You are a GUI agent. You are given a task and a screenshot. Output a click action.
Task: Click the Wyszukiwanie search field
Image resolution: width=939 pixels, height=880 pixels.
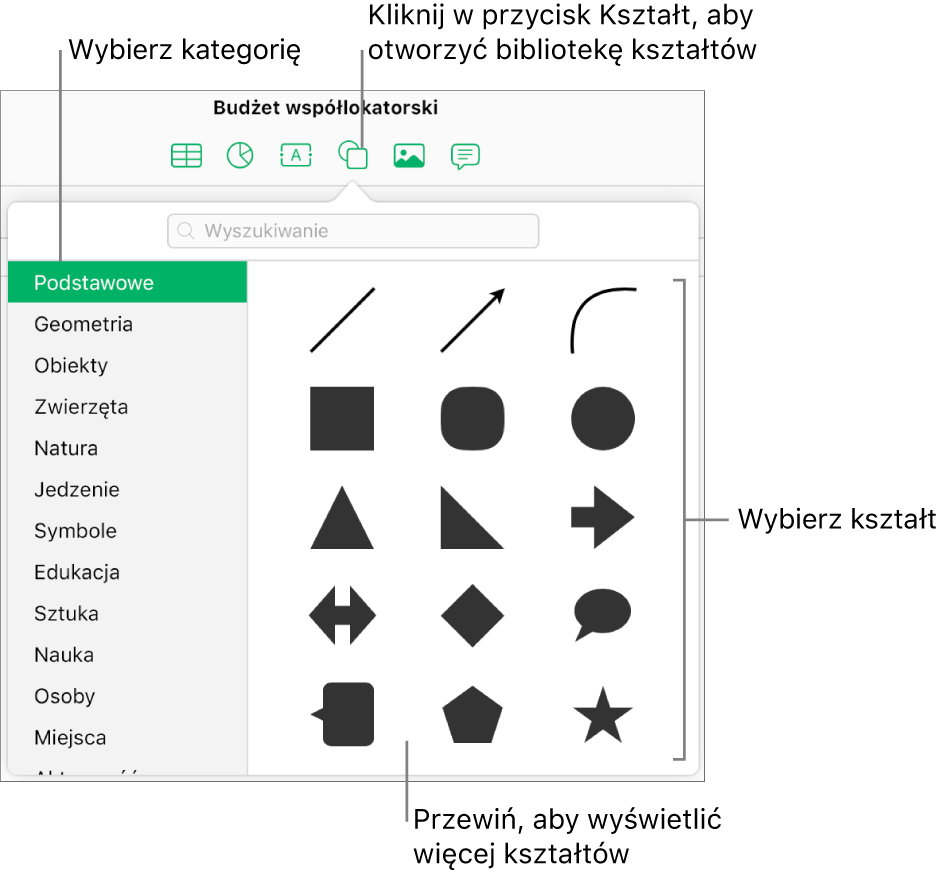coord(353,231)
